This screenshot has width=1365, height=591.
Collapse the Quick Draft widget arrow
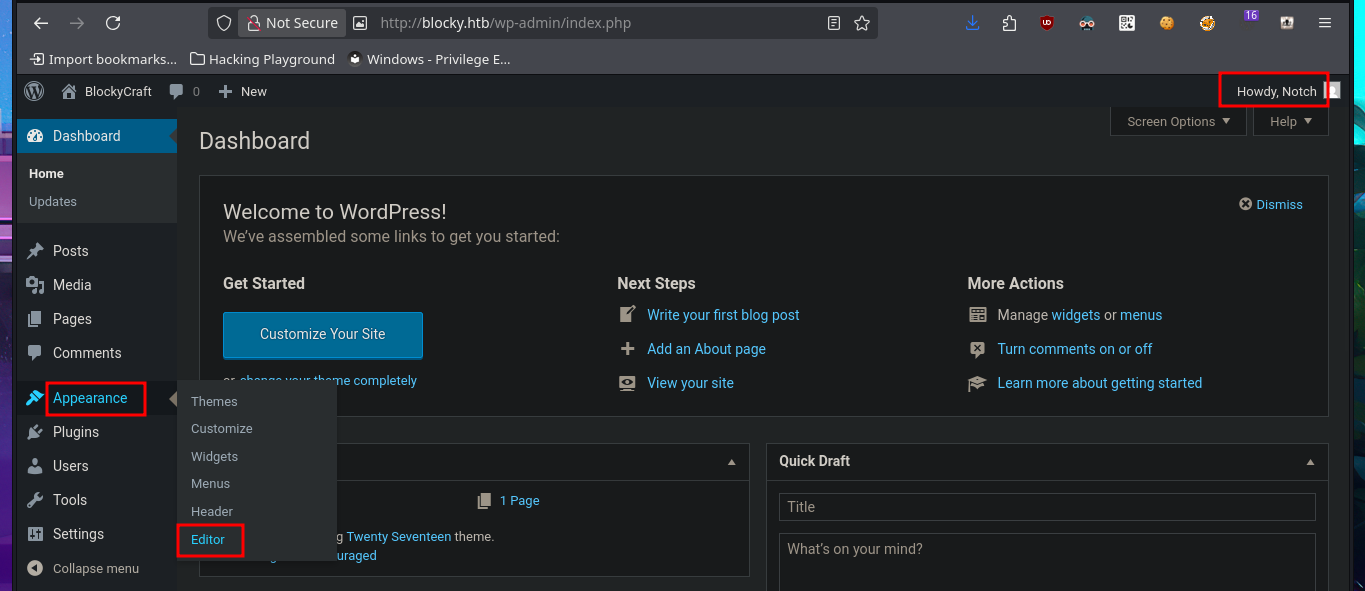click(1310, 462)
